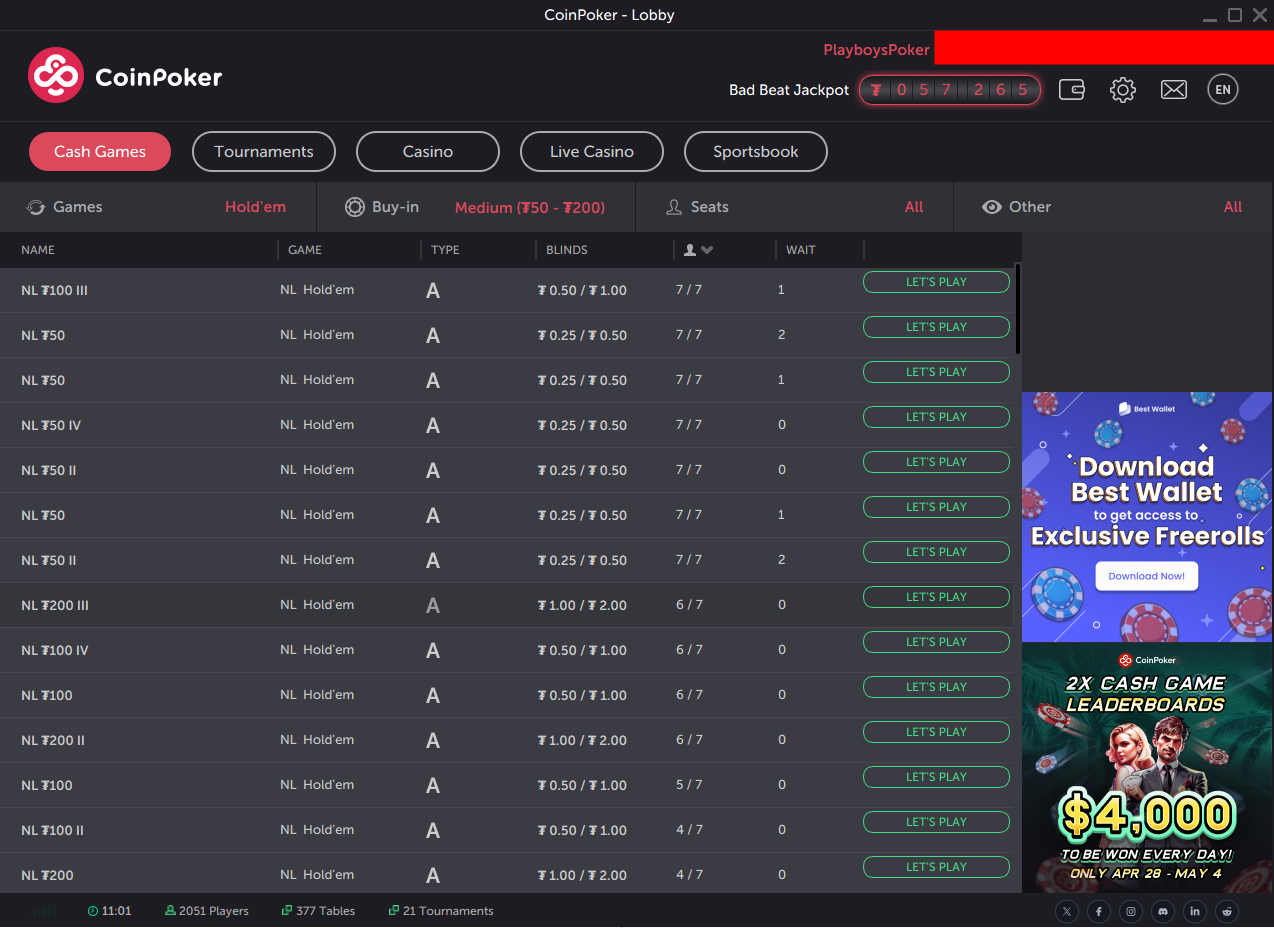Open the Seats filter dropdown

pyautogui.click(x=795, y=207)
